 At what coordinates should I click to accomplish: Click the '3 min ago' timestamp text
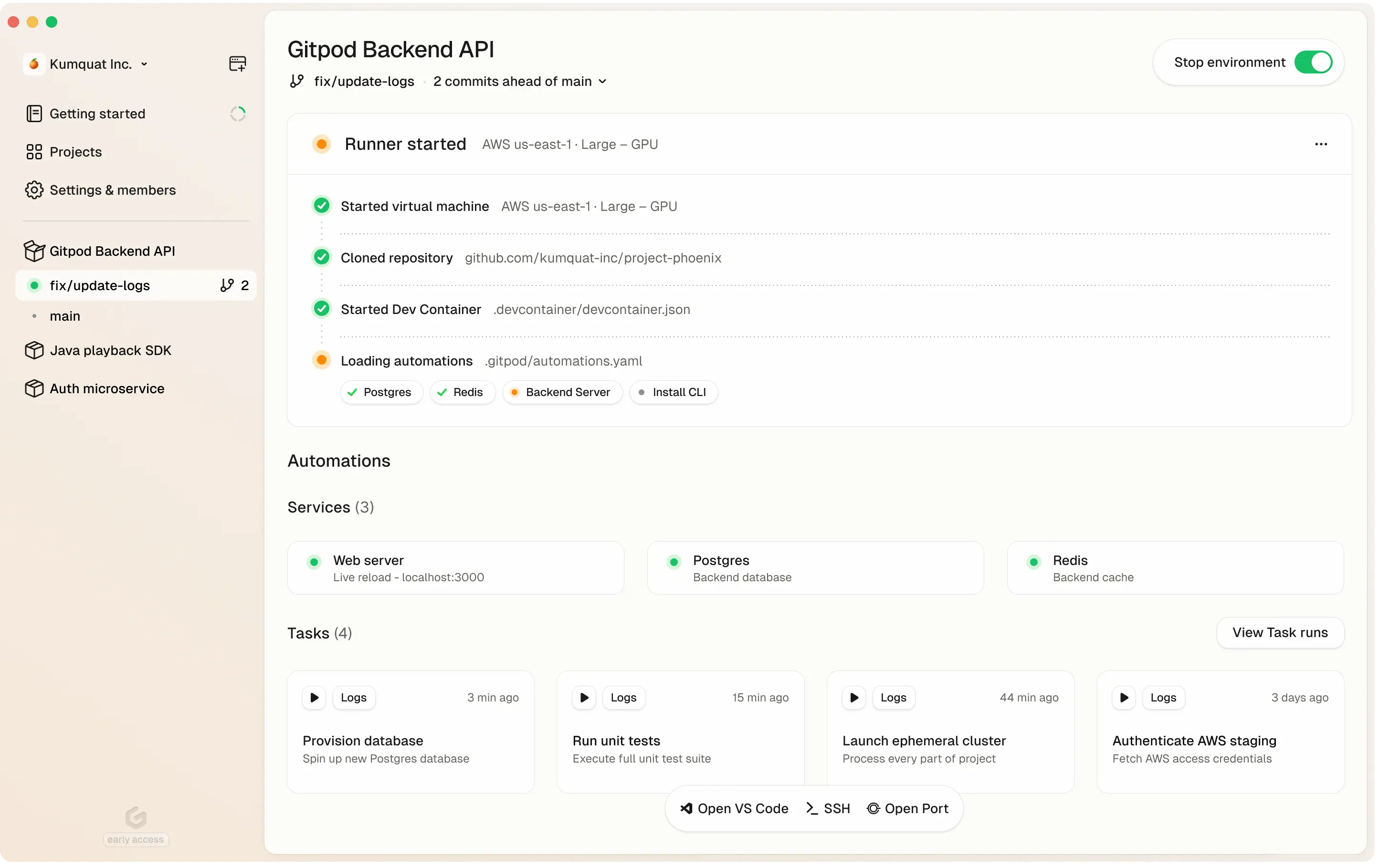coord(493,698)
